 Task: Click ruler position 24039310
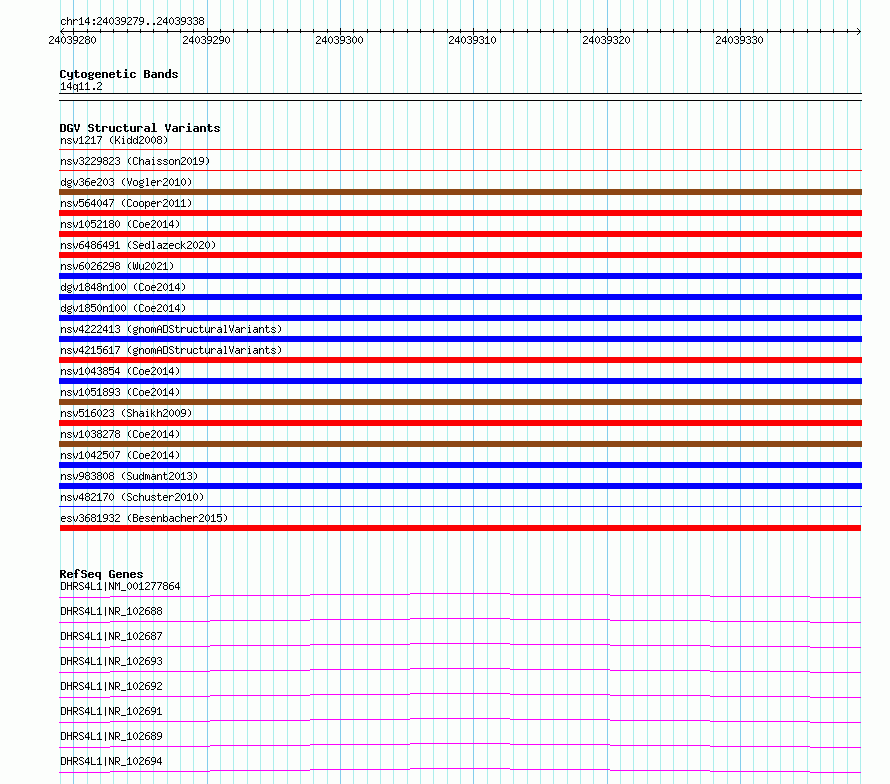tap(472, 40)
